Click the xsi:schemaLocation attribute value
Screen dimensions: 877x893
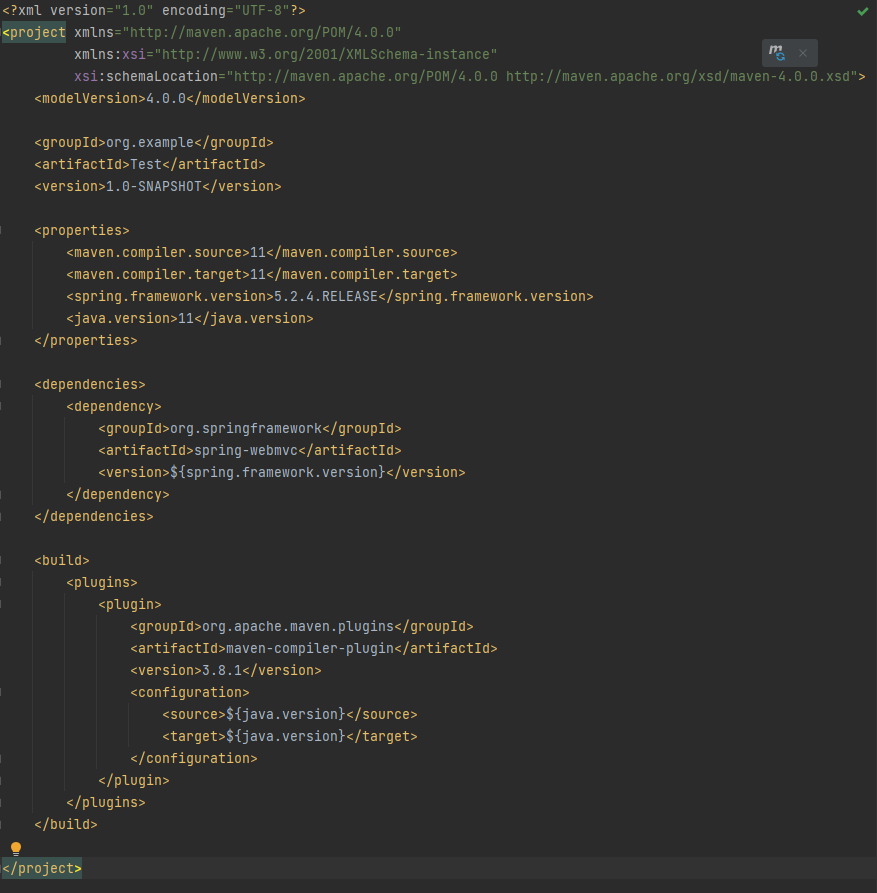coord(542,76)
